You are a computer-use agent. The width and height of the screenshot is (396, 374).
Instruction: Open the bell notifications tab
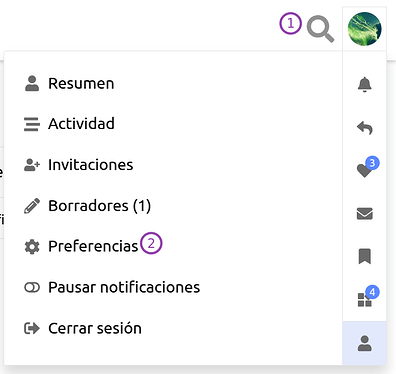coord(364,84)
